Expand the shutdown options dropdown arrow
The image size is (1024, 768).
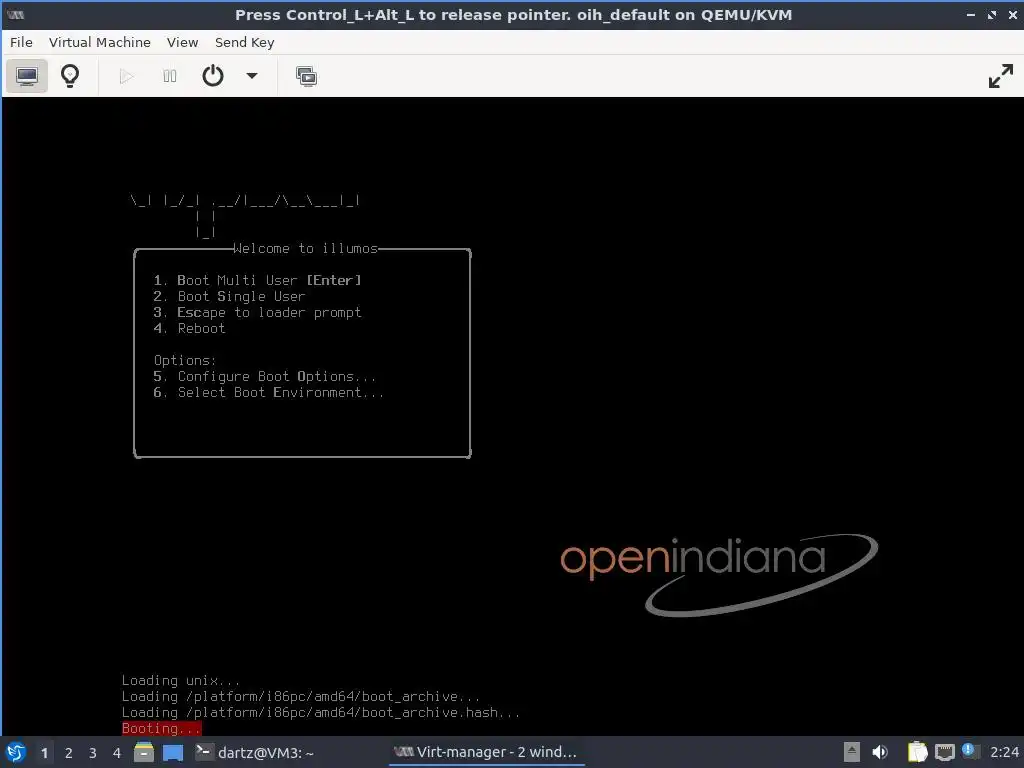(251, 76)
